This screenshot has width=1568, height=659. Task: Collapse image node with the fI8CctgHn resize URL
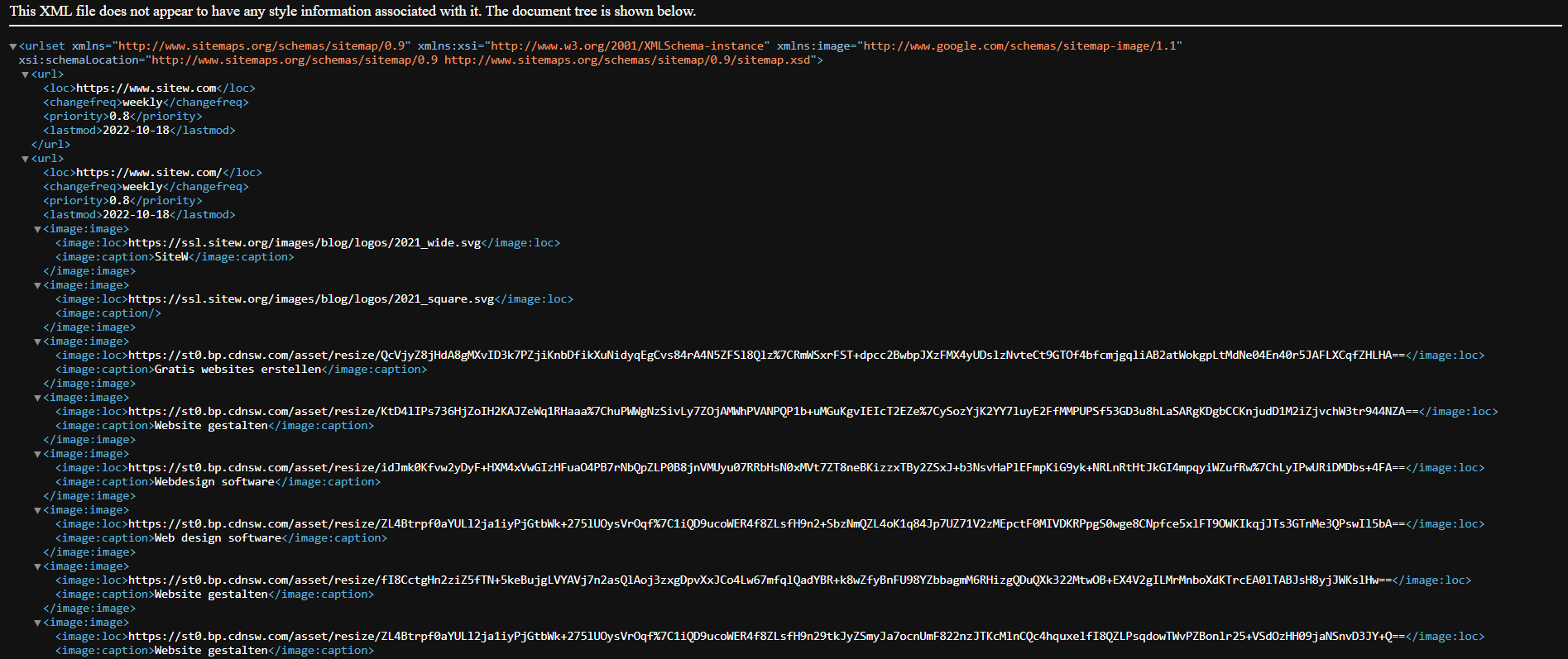[37, 566]
